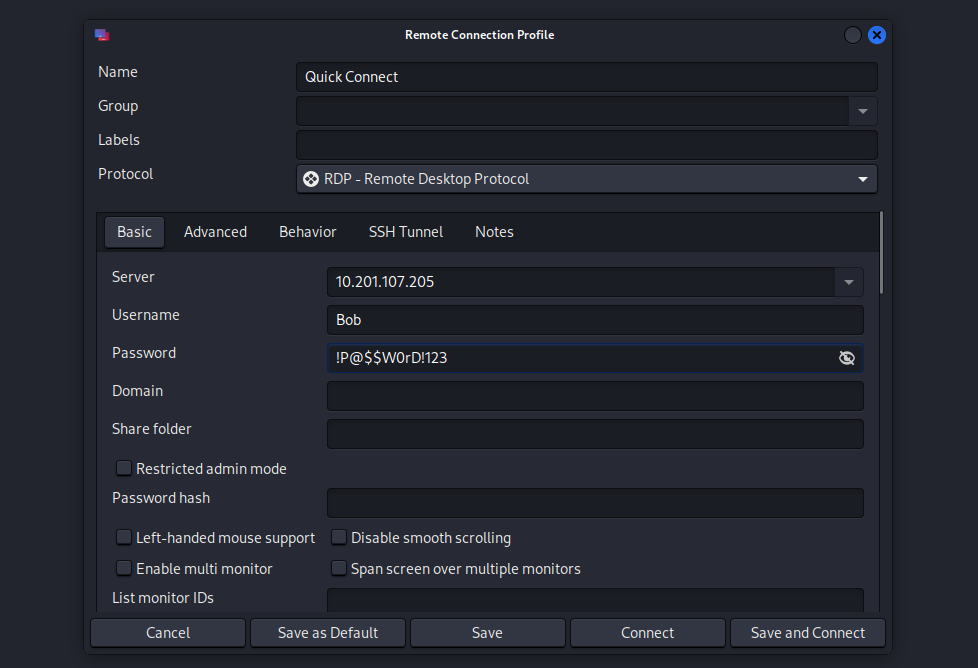Click the vertical scrollbar of settings panel
The image size is (978, 668).
point(881,252)
